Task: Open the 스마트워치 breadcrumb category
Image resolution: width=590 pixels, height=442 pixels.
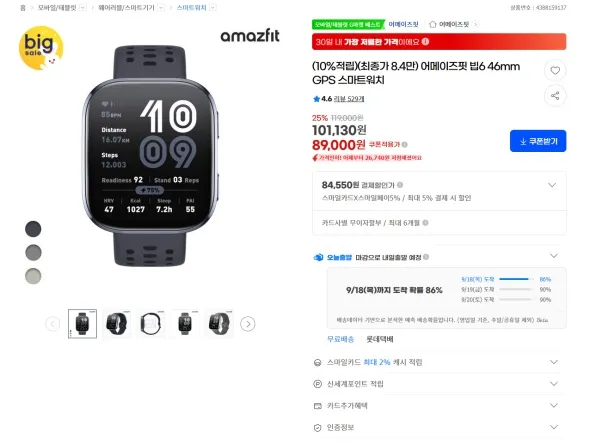Action: coord(192,8)
